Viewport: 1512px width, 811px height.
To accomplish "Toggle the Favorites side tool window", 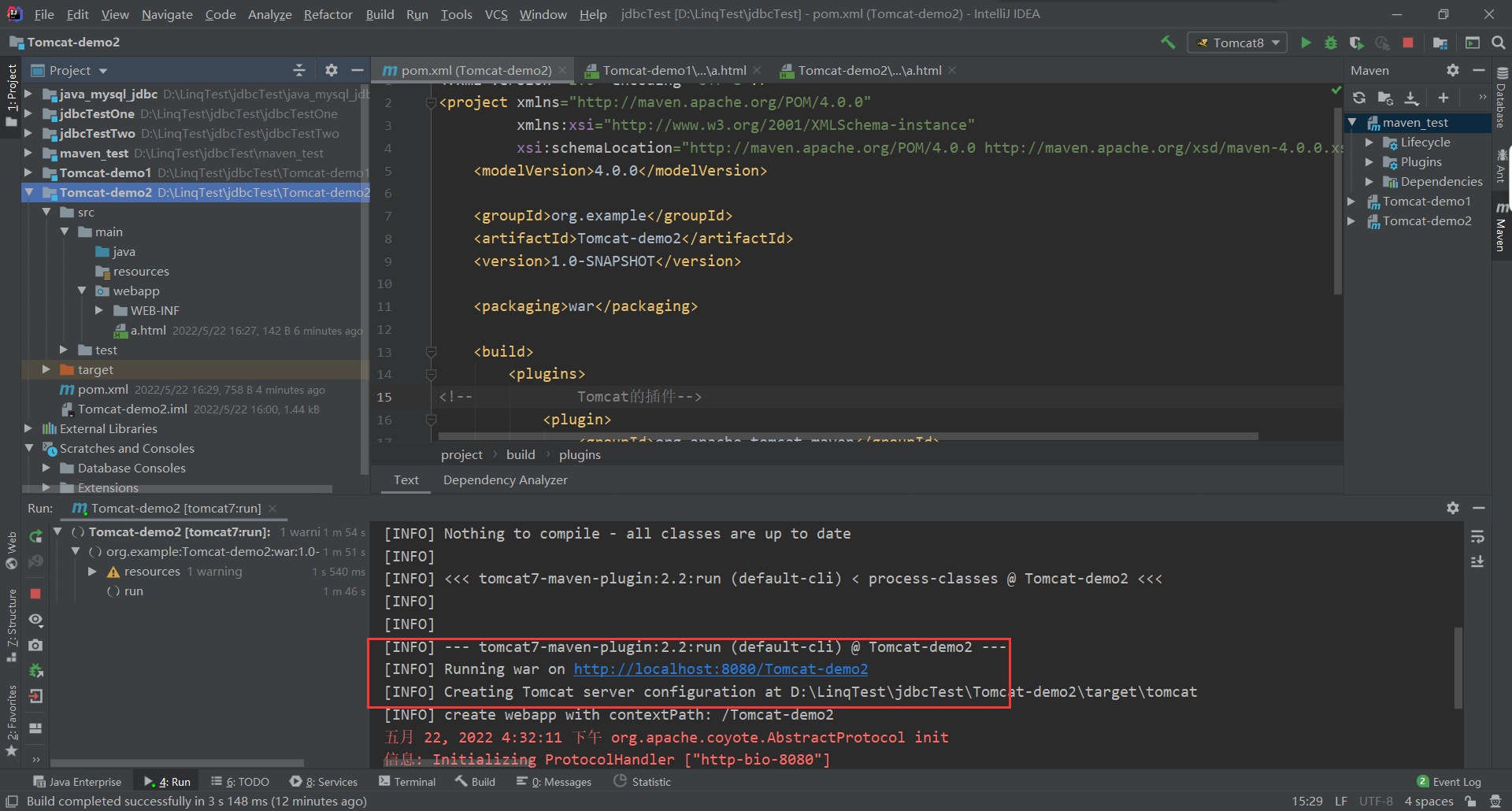I will [x=11, y=720].
